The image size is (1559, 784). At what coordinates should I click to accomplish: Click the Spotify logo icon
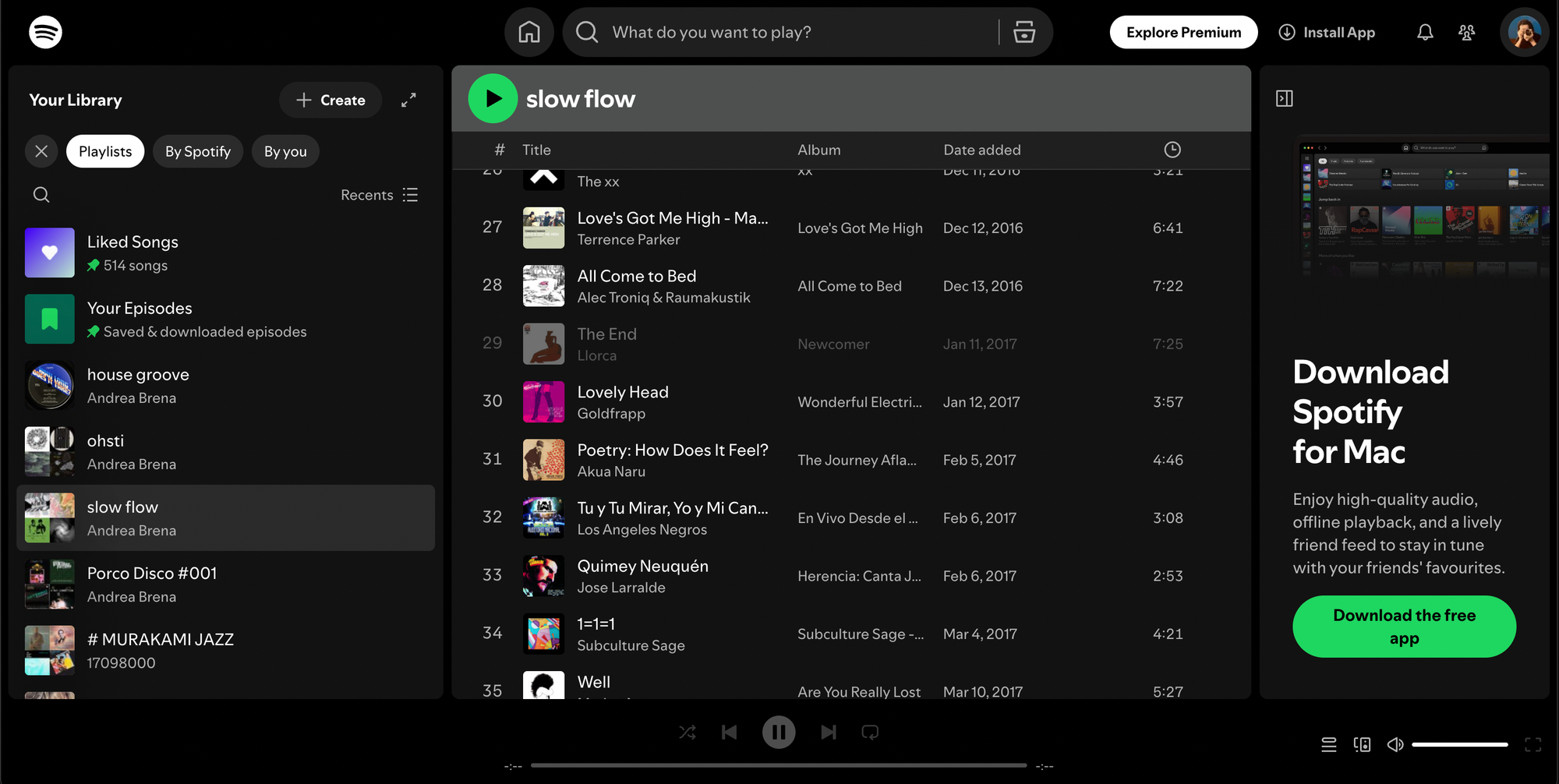(x=45, y=32)
